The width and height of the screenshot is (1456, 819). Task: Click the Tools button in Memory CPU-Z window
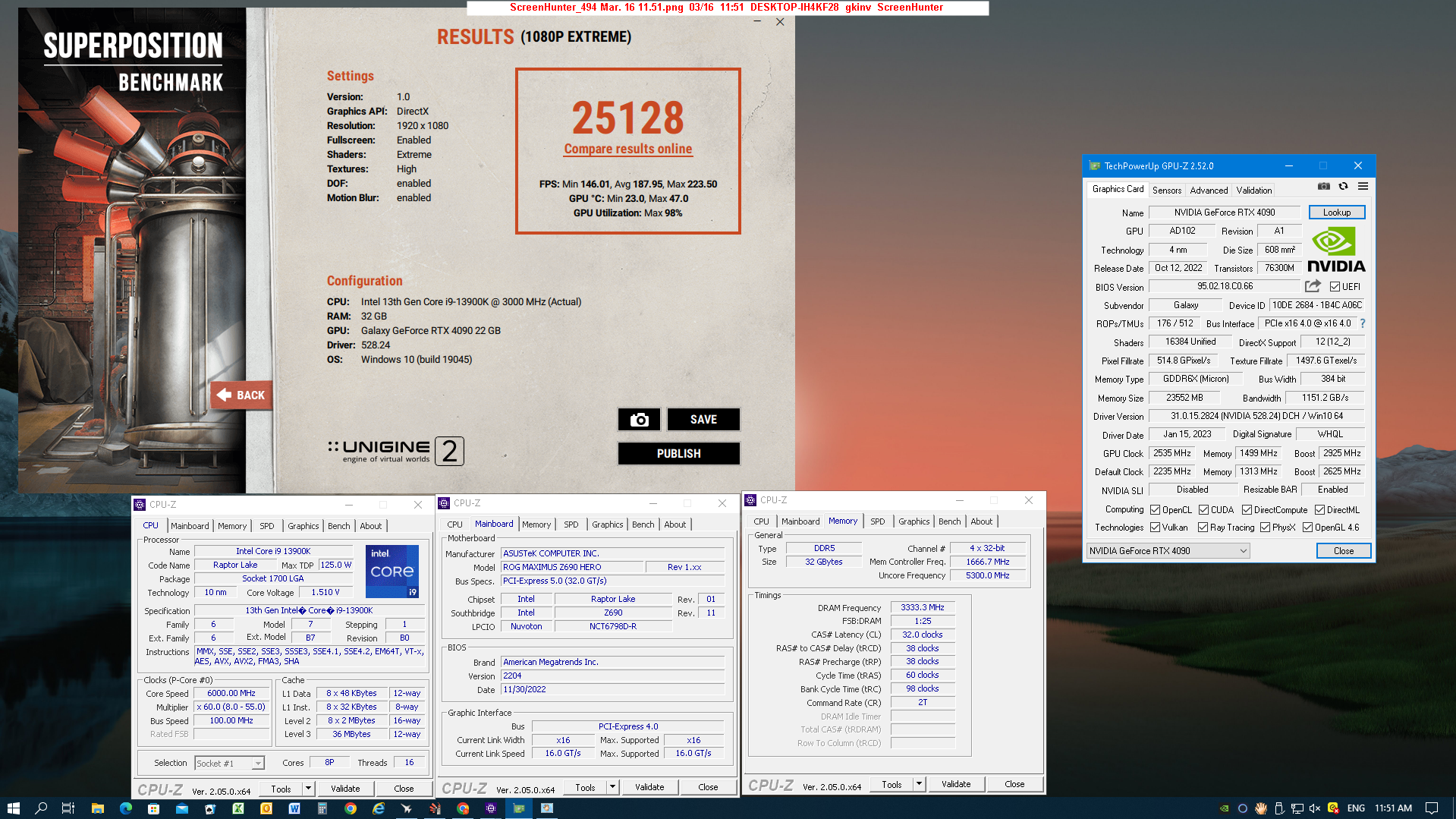[892, 784]
